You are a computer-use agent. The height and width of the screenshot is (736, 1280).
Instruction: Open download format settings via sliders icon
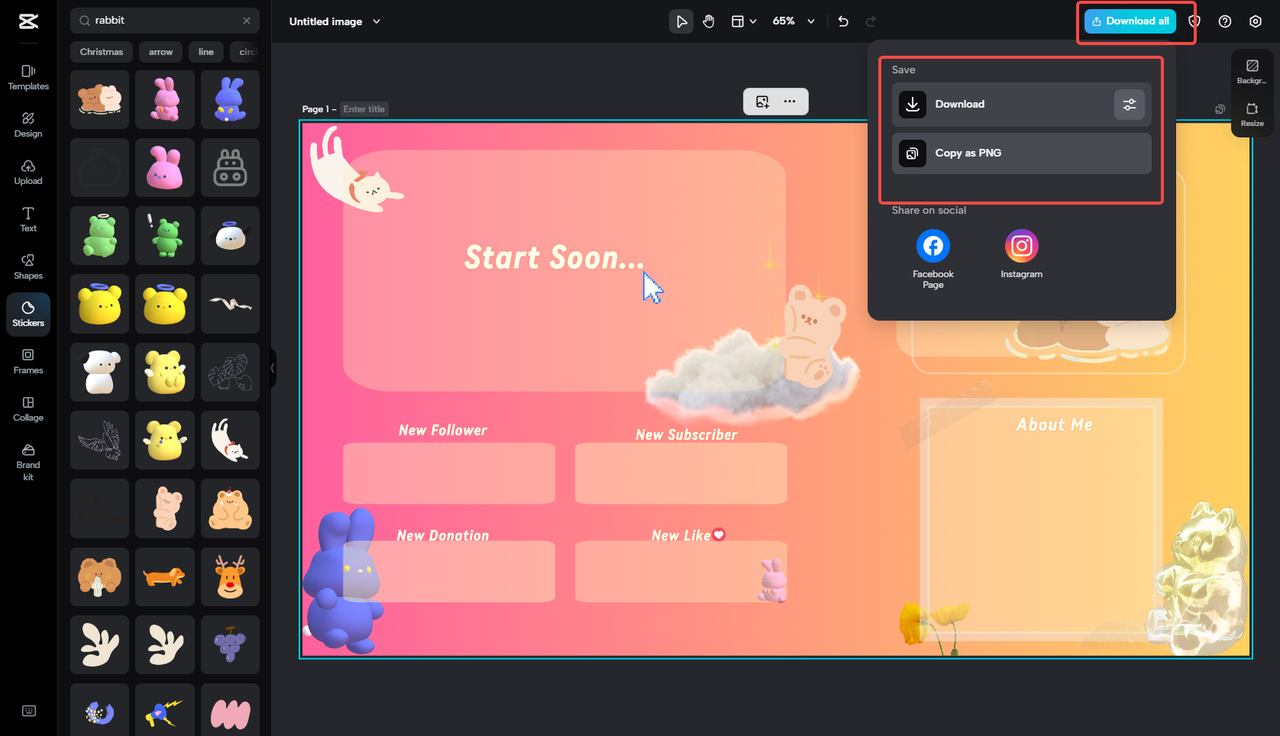(x=1129, y=103)
